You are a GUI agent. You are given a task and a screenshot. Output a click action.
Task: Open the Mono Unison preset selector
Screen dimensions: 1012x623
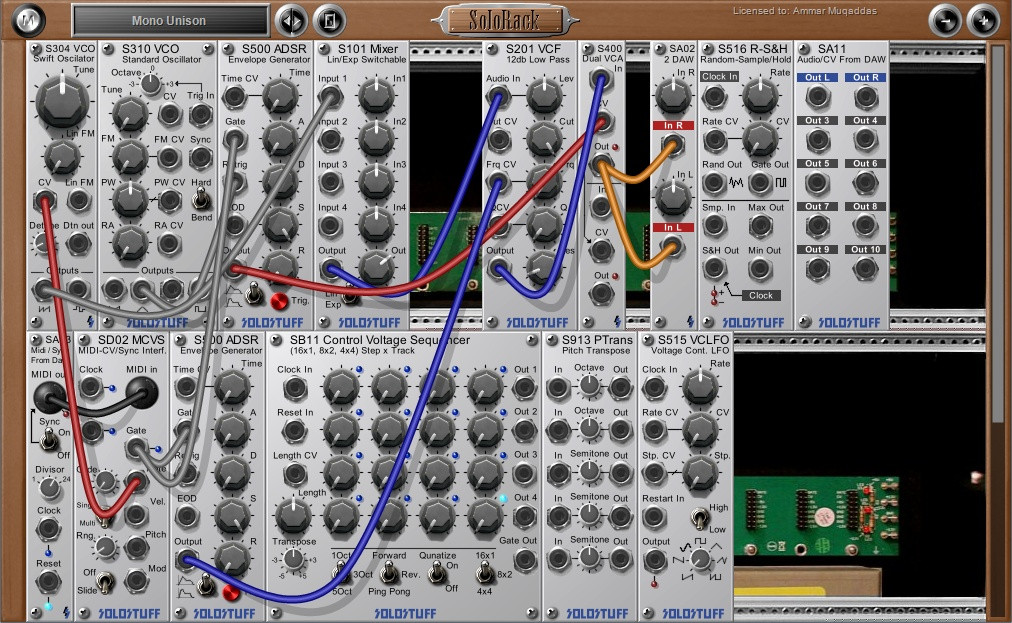click(x=171, y=21)
